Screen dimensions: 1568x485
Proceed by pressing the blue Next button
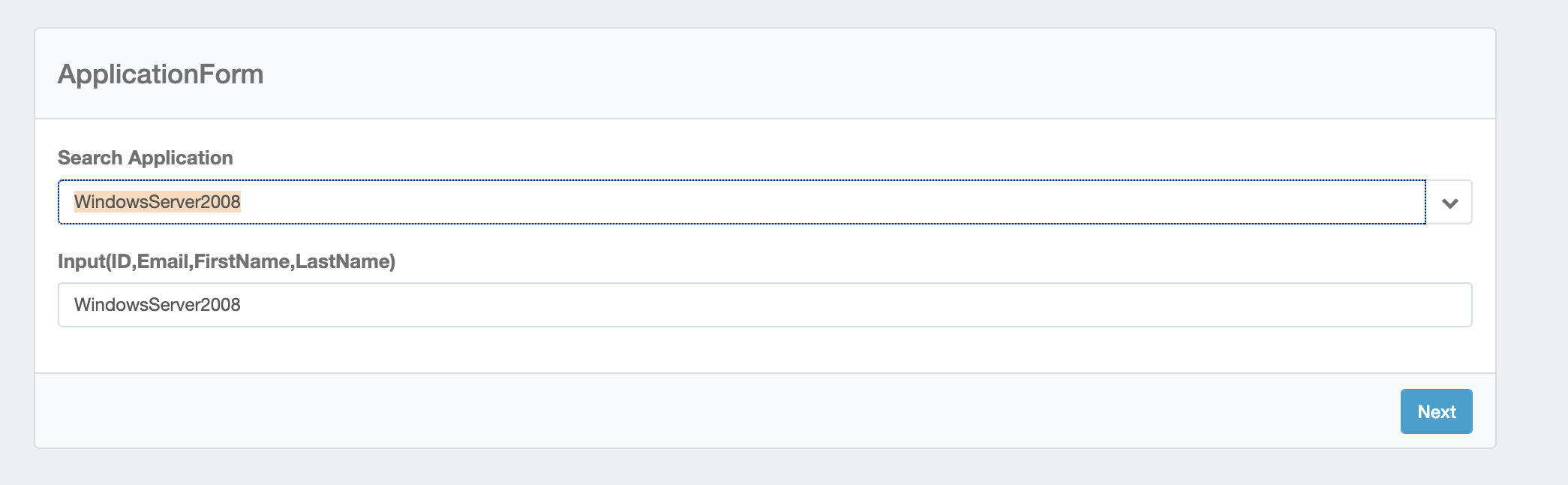coord(1435,411)
